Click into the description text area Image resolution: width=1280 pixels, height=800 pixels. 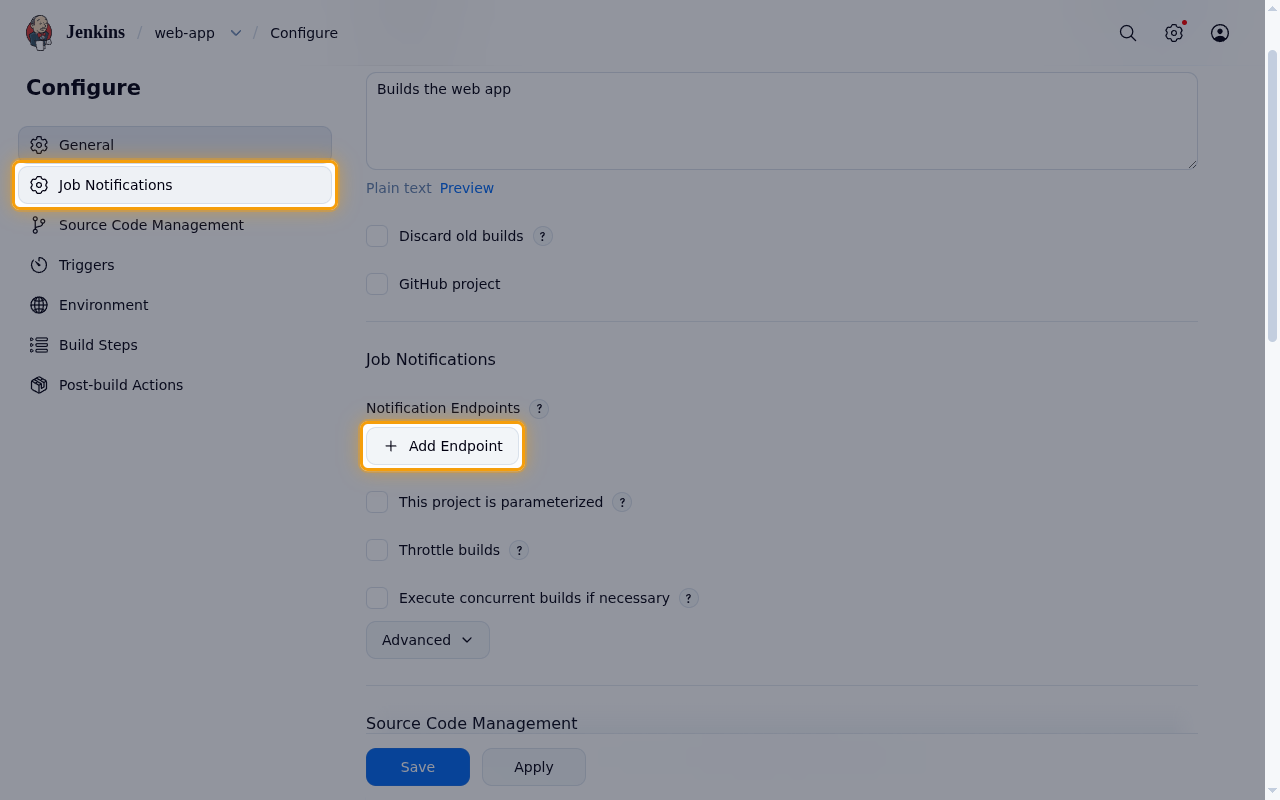[782, 120]
